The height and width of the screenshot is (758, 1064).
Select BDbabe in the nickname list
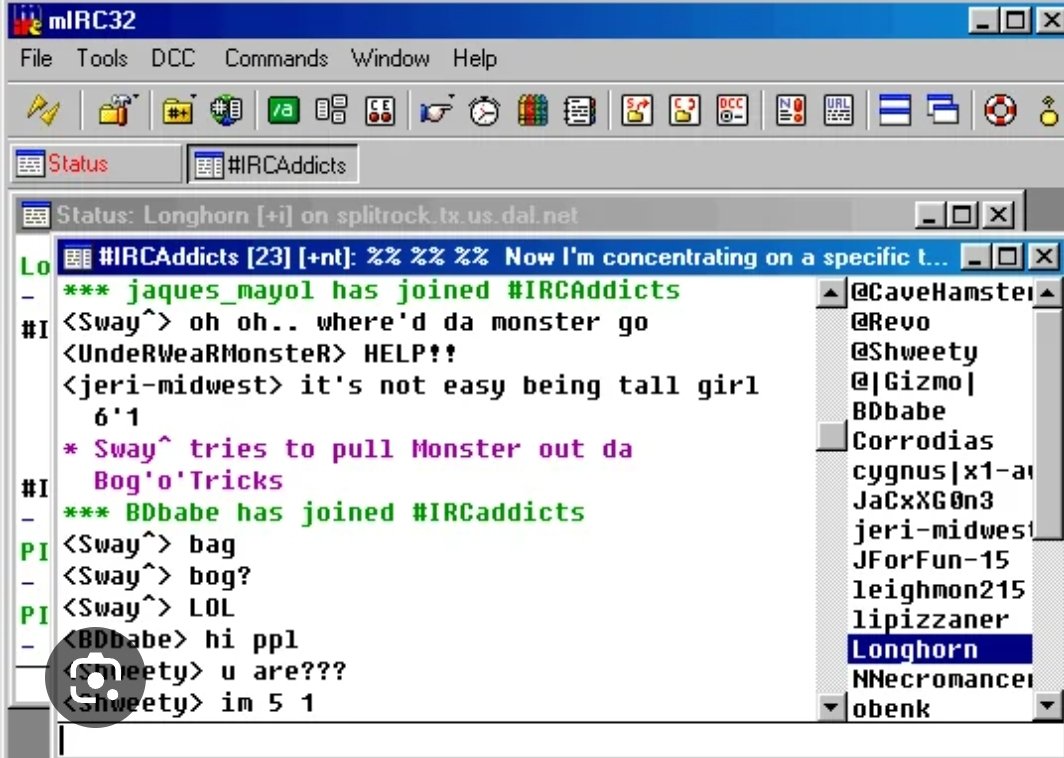[898, 410]
